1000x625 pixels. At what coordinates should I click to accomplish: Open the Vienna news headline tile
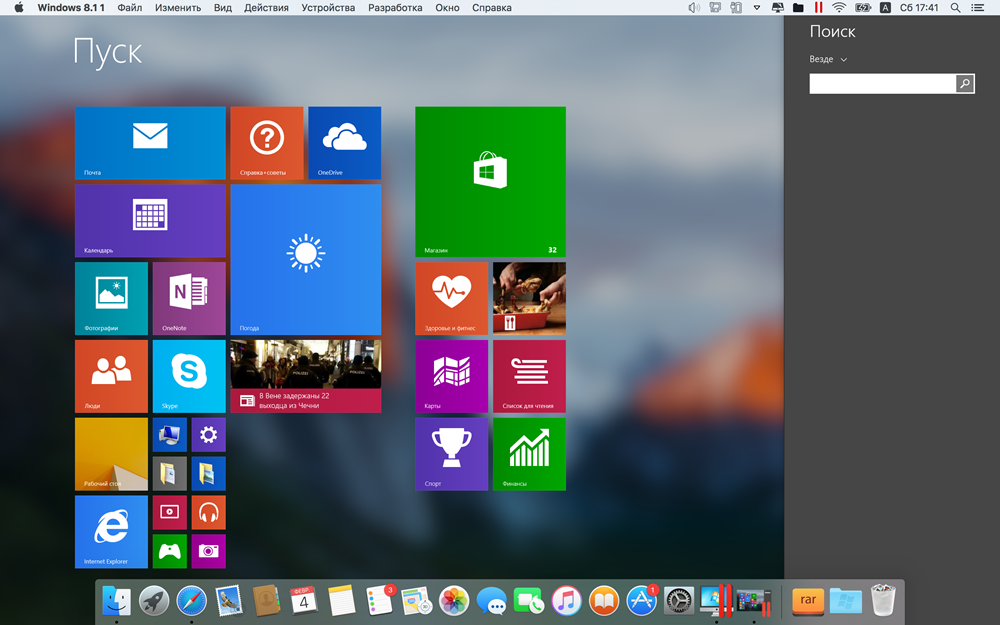tap(305, 376)
